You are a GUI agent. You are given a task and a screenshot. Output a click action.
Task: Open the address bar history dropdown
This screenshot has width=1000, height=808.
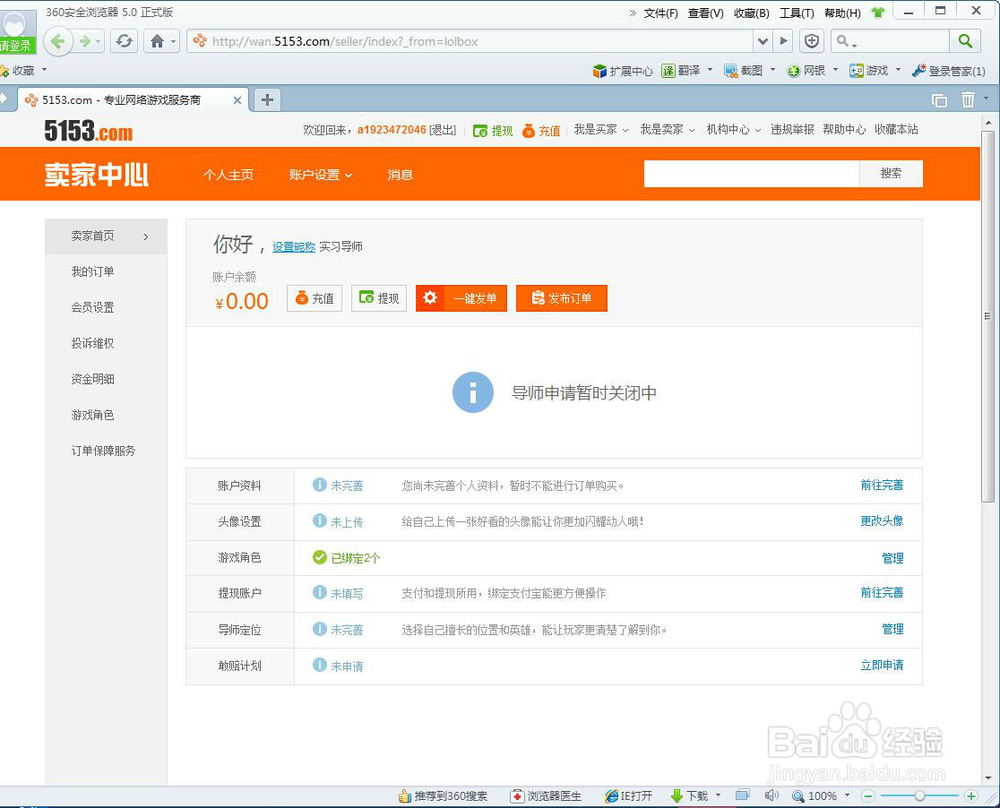point(762,41)
